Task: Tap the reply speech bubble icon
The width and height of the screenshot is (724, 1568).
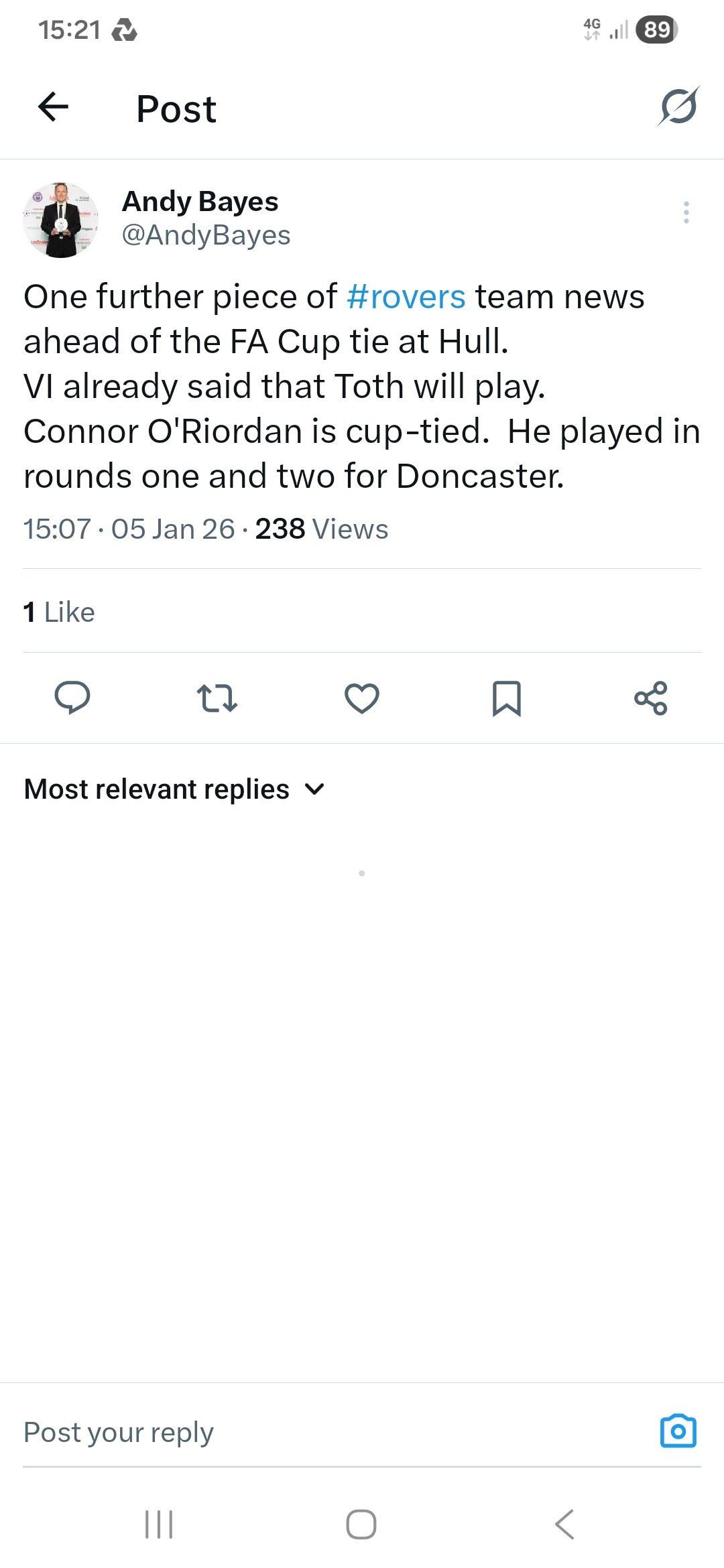Action: pyautogui.click(x=72, y=698)
